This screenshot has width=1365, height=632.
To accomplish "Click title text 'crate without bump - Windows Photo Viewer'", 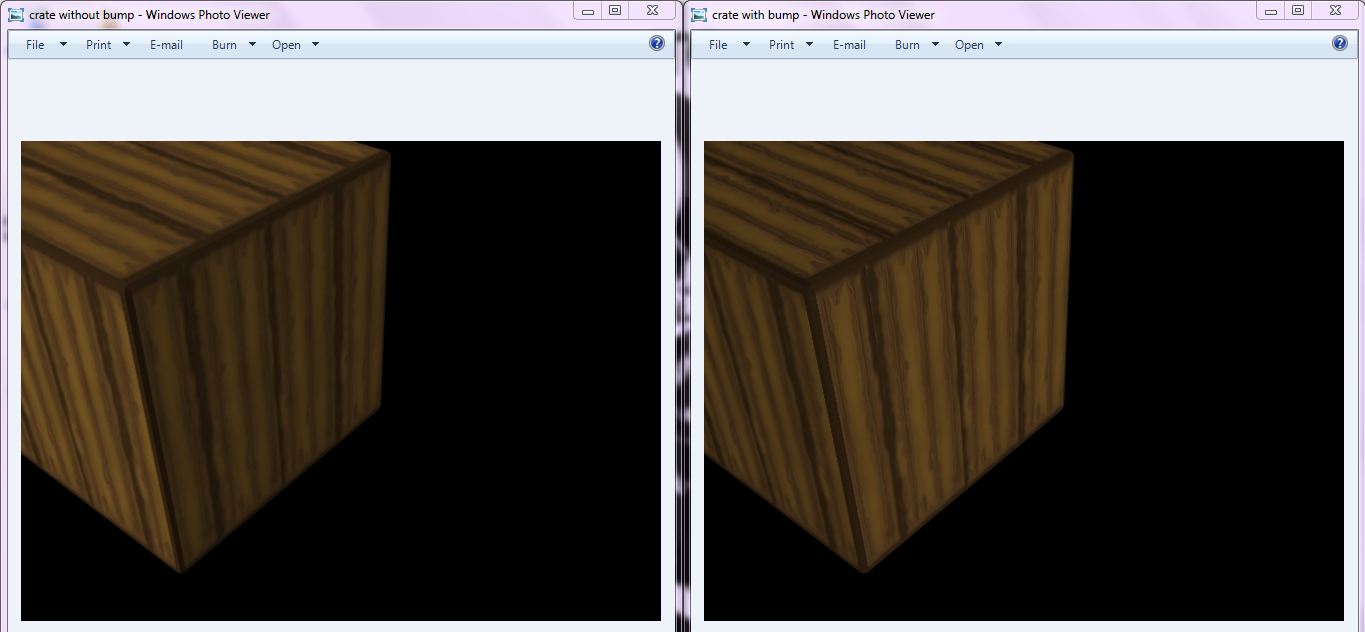I will (149, 15).
